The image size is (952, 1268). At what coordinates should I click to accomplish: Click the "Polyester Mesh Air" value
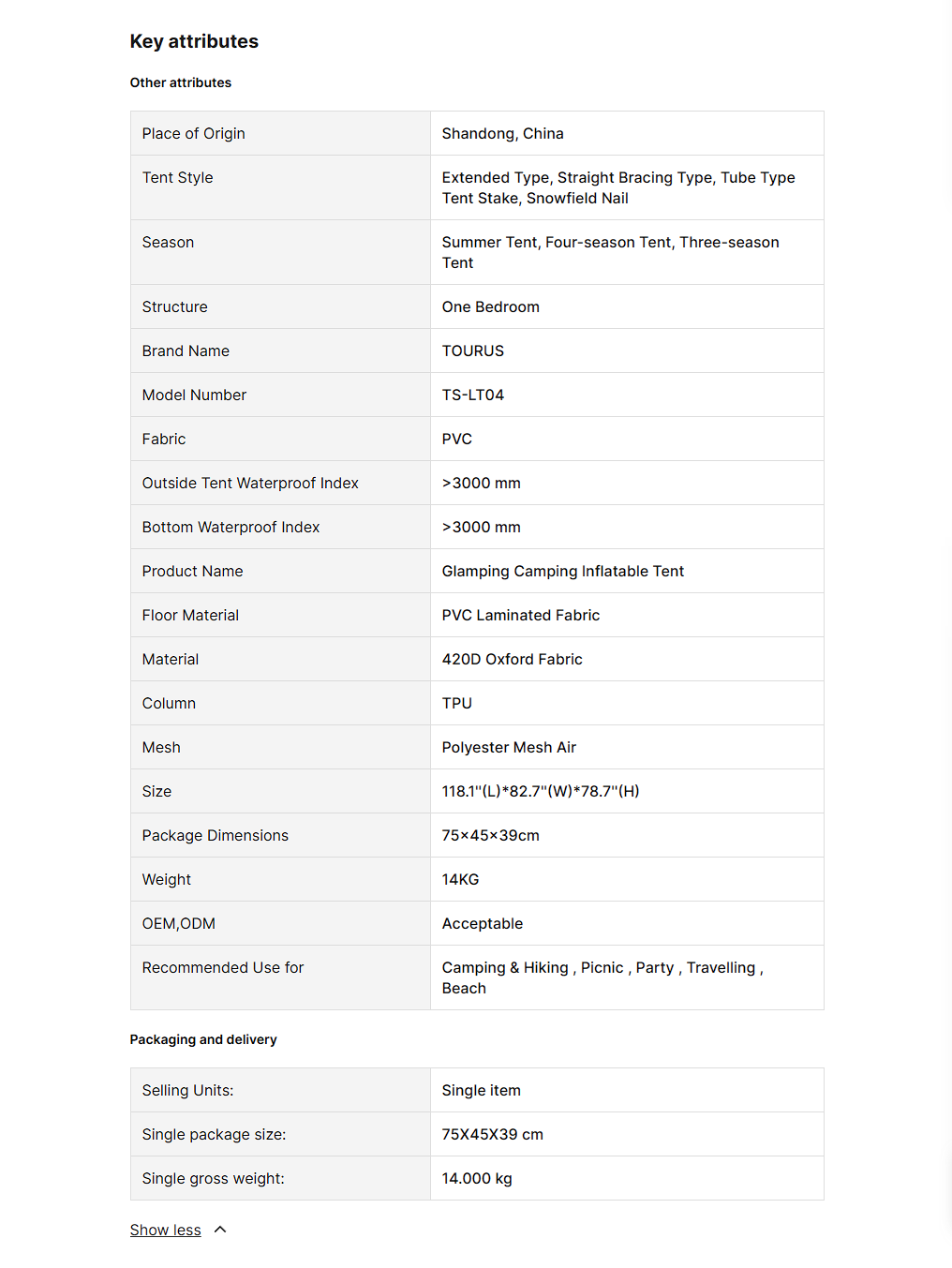click(509, 747)
